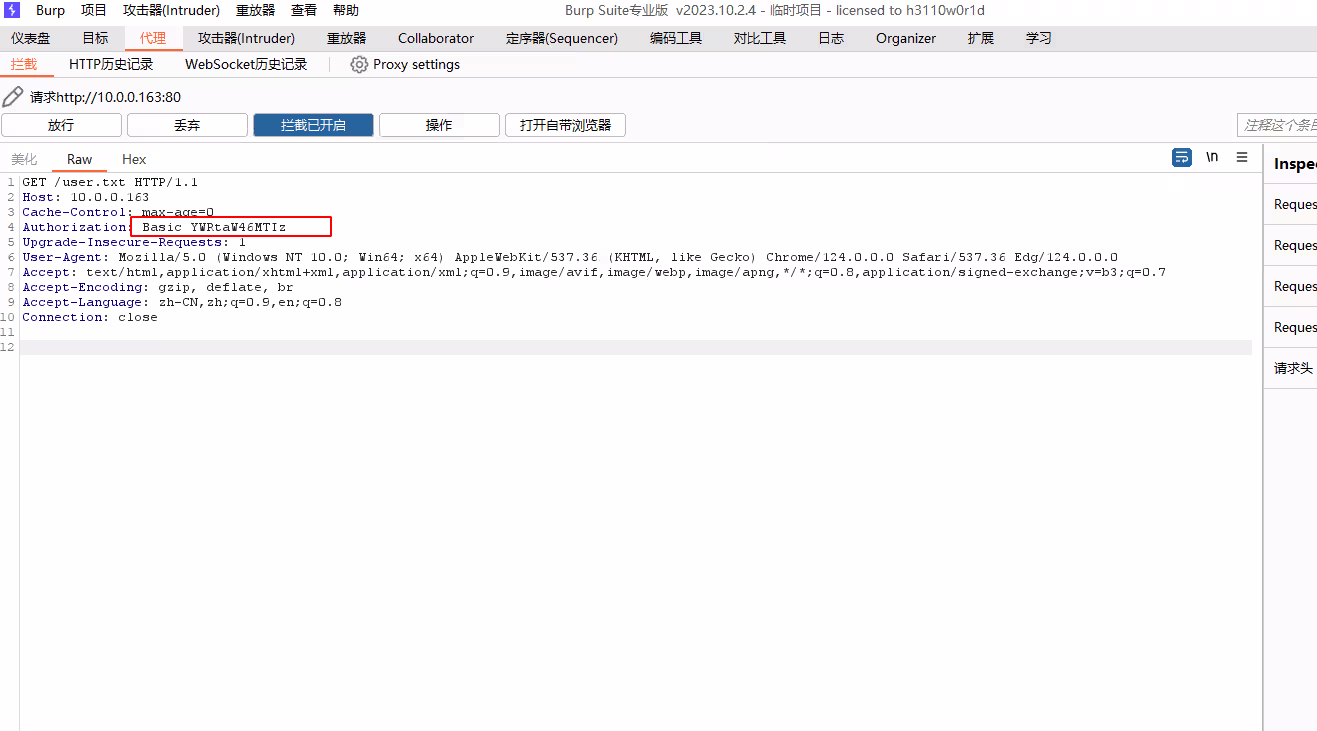Toggle the intercept-is-on button (拦截已开启)
Screen dimensions: 1317x731
[313, 125]
